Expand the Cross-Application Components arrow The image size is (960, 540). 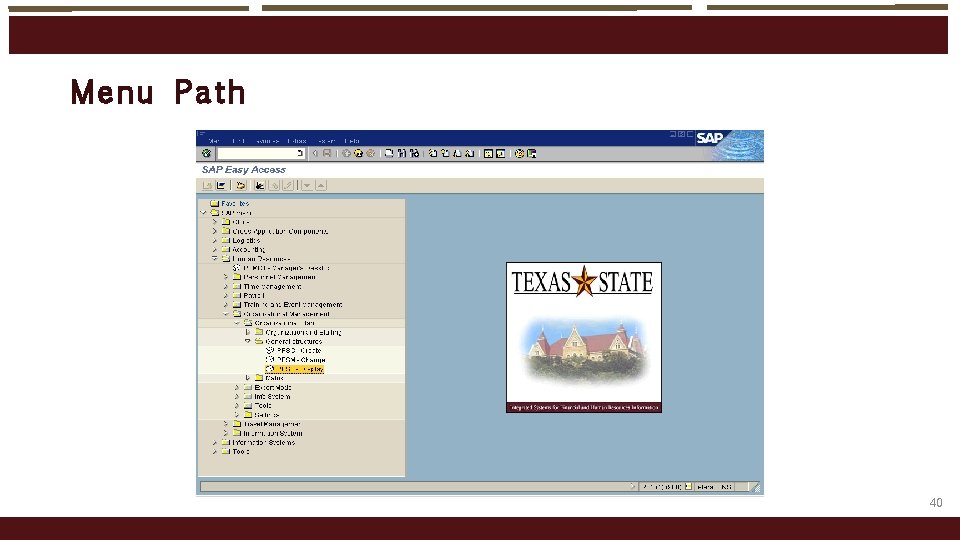215,231
